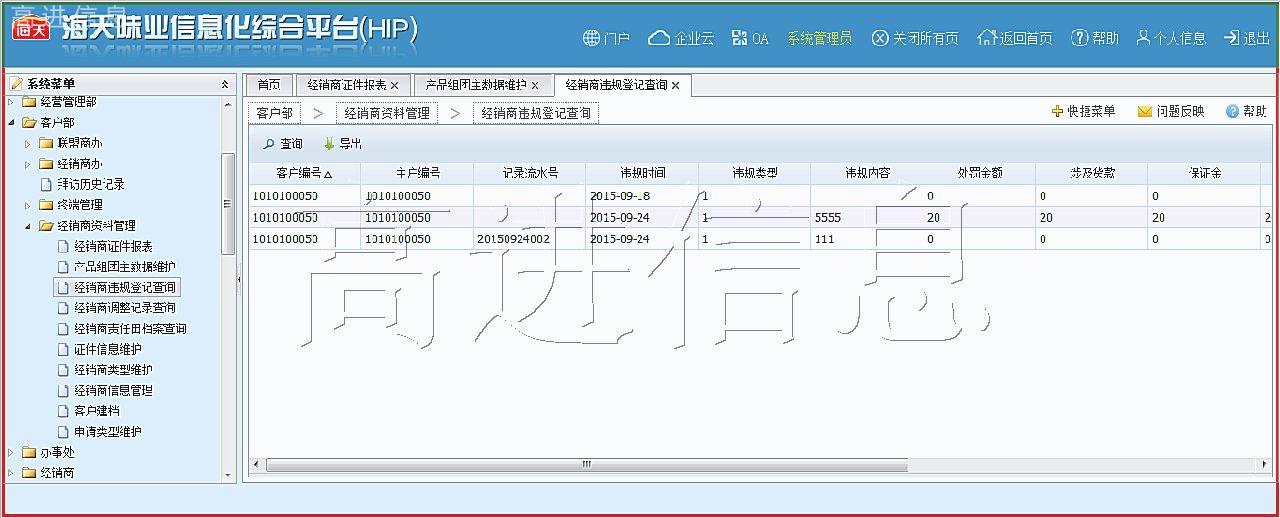The height and width of the screenshot is (518, 1280).
Task: Open the 快捷菜单 shortcut menu
Action: coord(1083,112)
